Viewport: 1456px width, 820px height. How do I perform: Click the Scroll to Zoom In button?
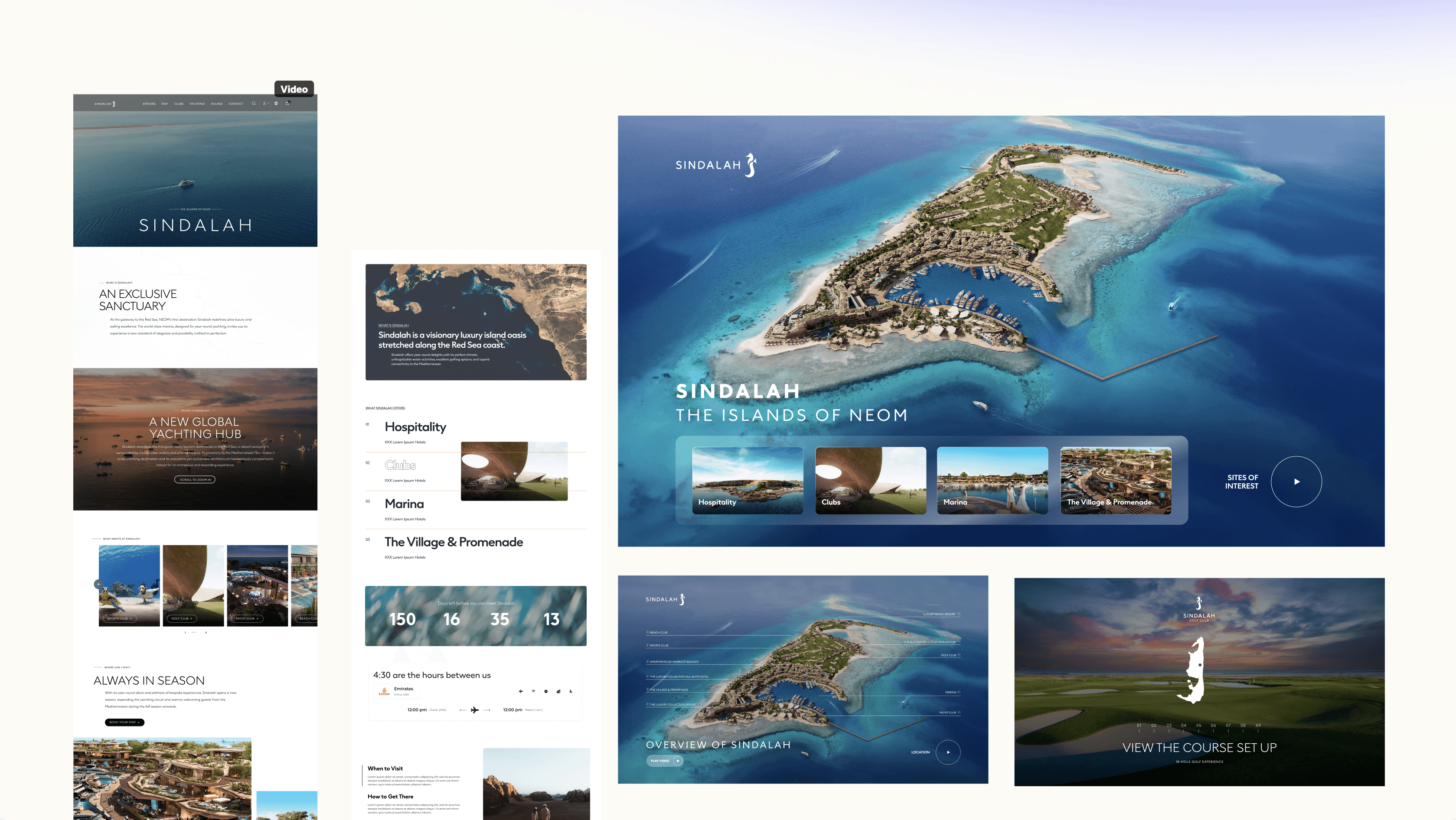[x=195, y=480]
